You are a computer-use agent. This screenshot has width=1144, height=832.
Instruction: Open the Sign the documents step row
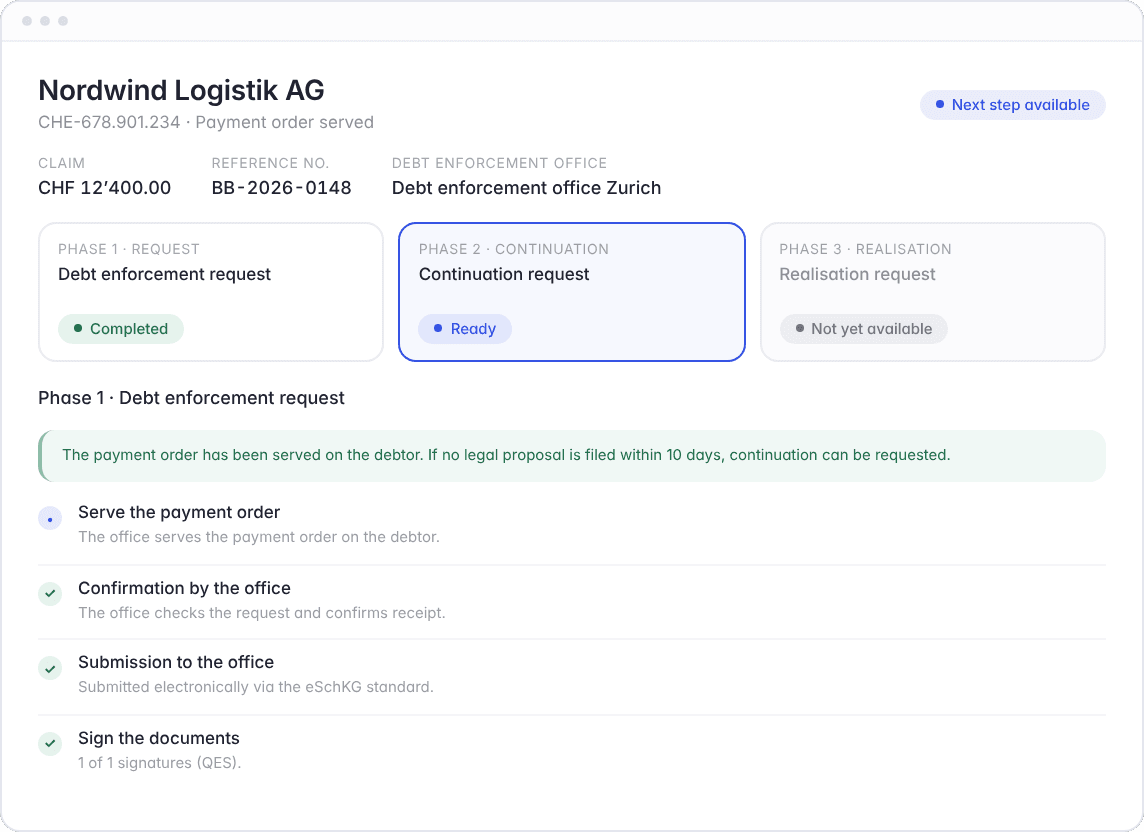coord(572,750)
